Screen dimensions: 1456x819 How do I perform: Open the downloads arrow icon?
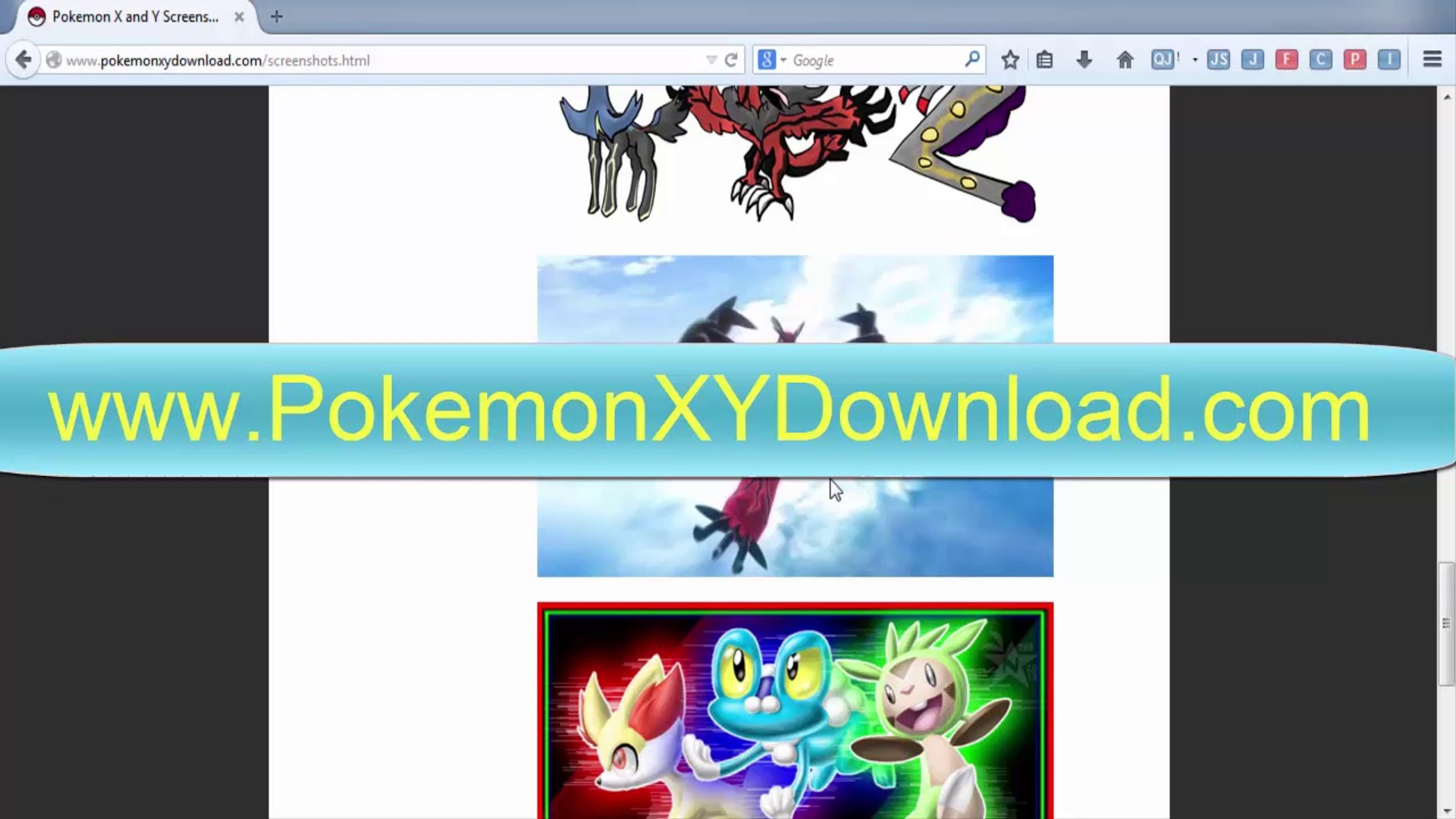(x=1084, y=60)
